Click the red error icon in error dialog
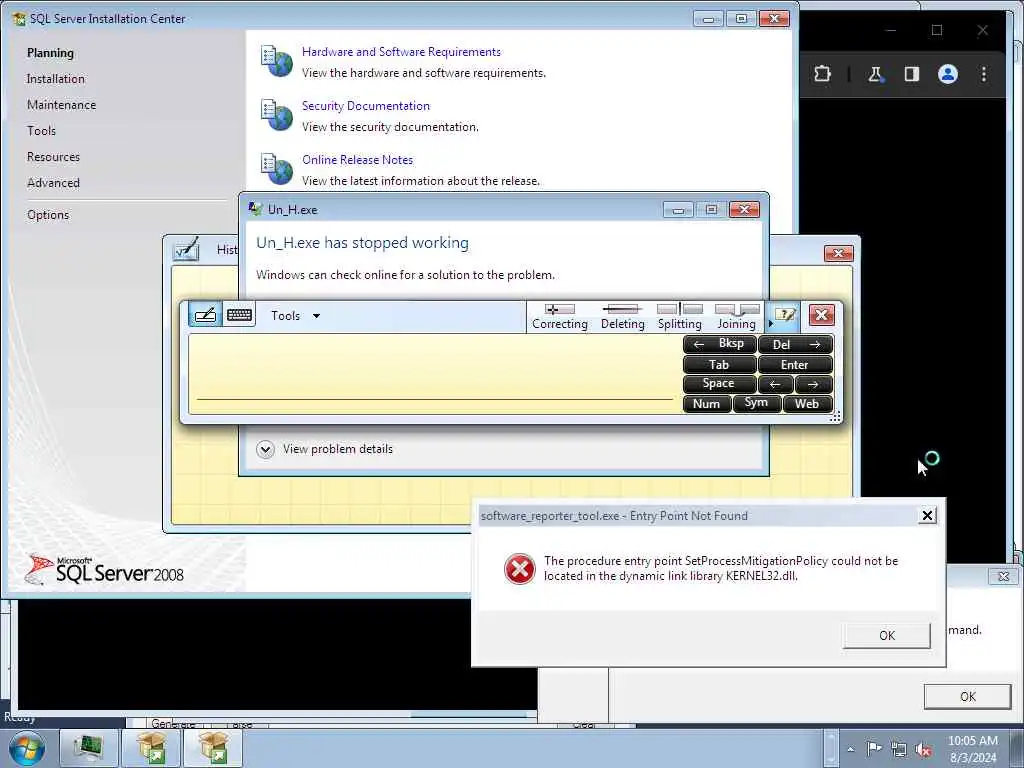This screenshot has width=1024, height=768. point(520,569)
